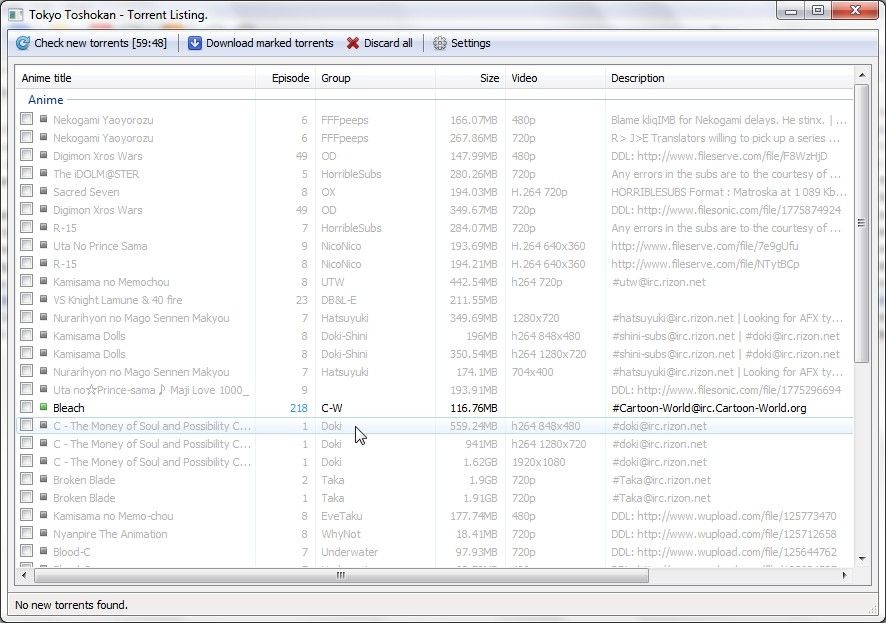Click Download marked torrents button

(260, 43)
